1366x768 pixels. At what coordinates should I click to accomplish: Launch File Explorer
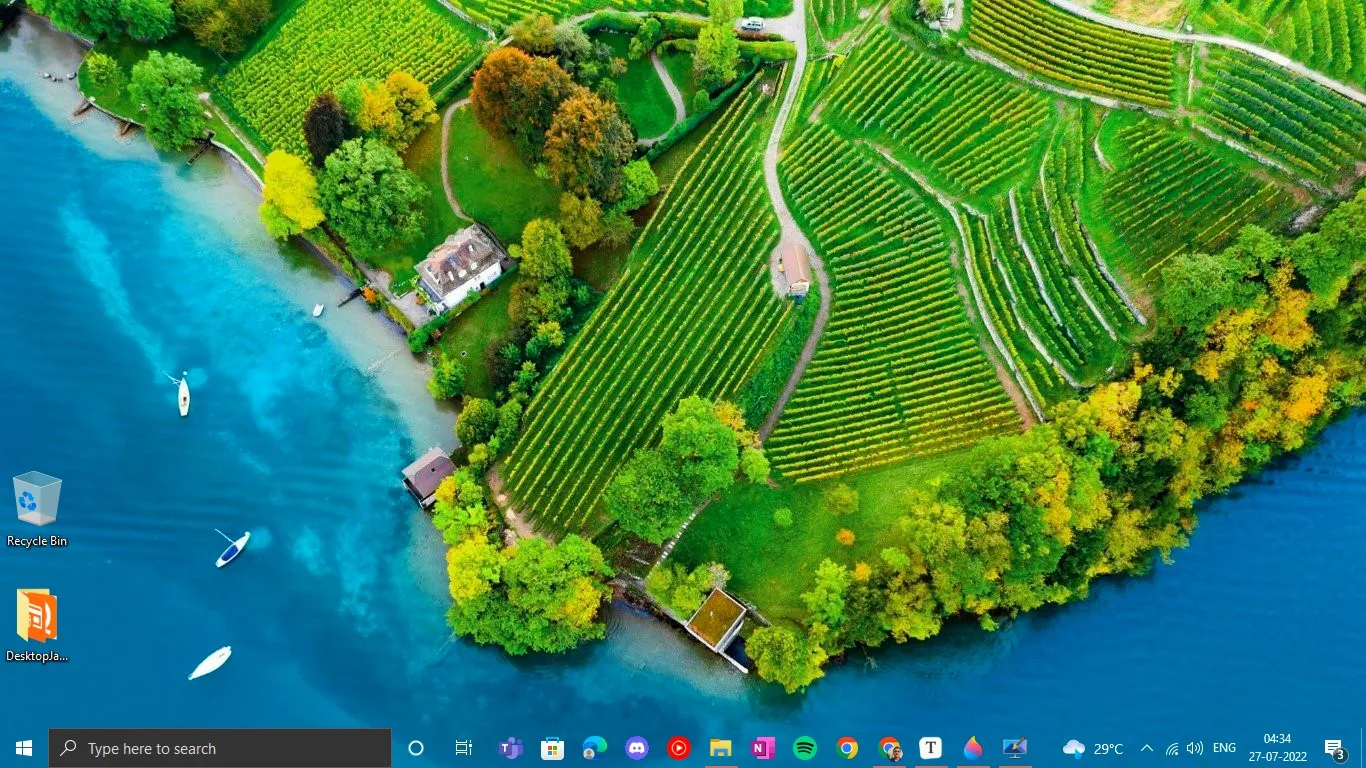[x=721, y=747]
